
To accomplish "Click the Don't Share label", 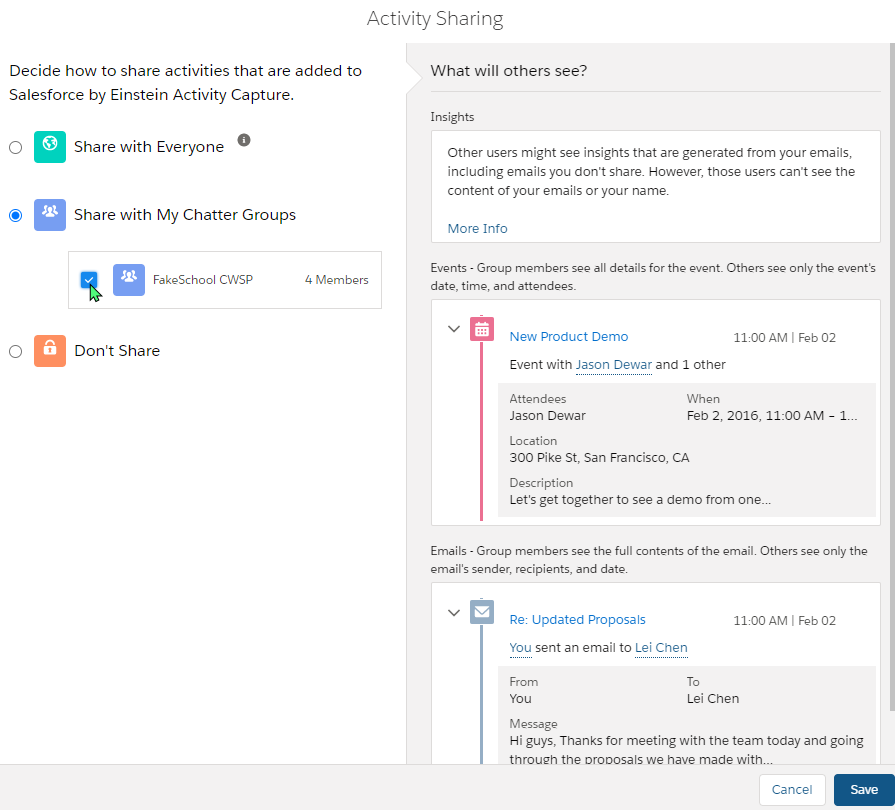I will (117, 350).
